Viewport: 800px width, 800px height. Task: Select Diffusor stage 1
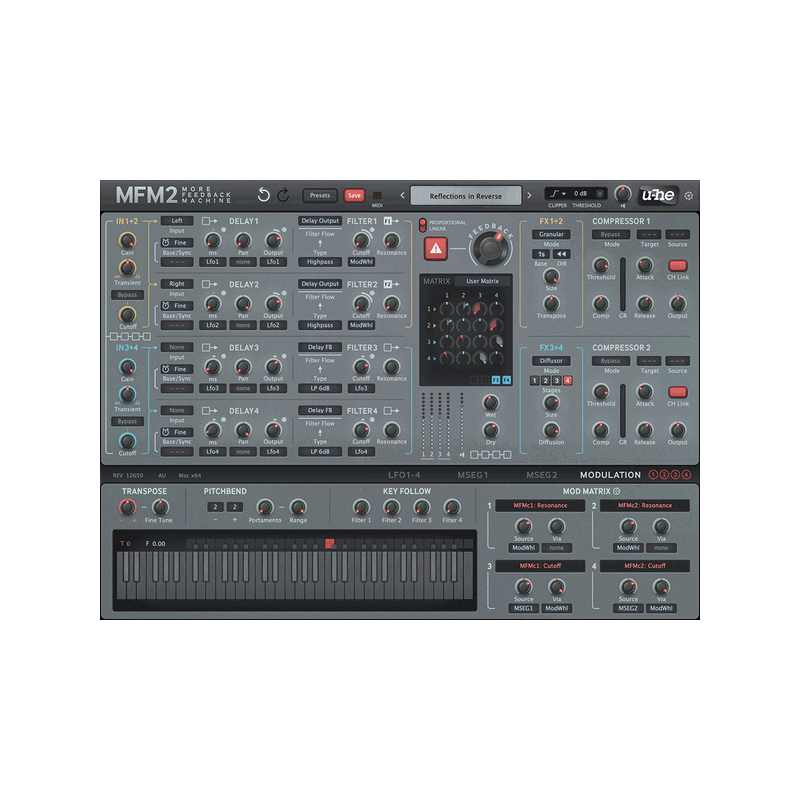pyautogui.click(x=535, y=381)
